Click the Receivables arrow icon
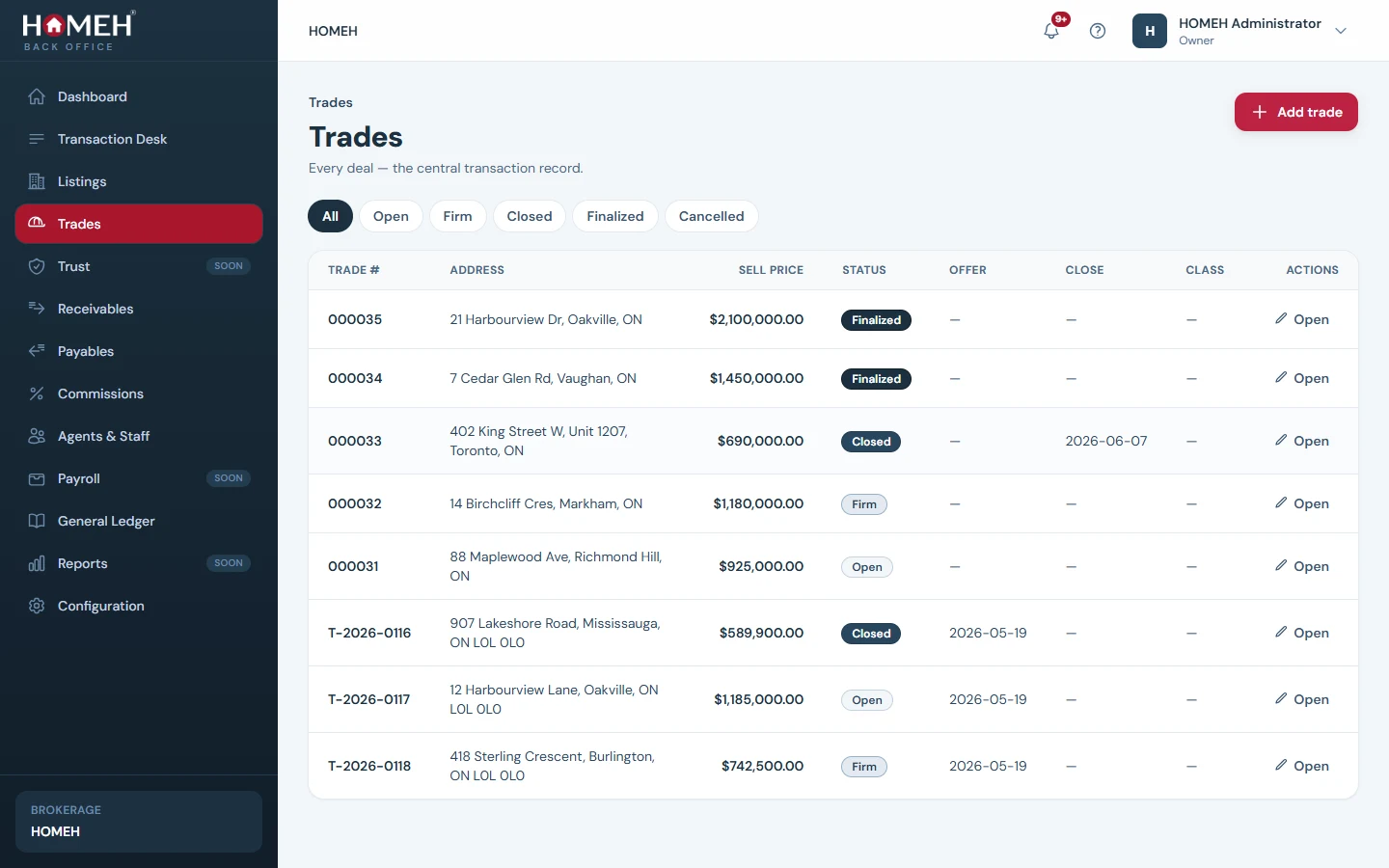This screenshot has height=868, width=1389. point(37,309)
